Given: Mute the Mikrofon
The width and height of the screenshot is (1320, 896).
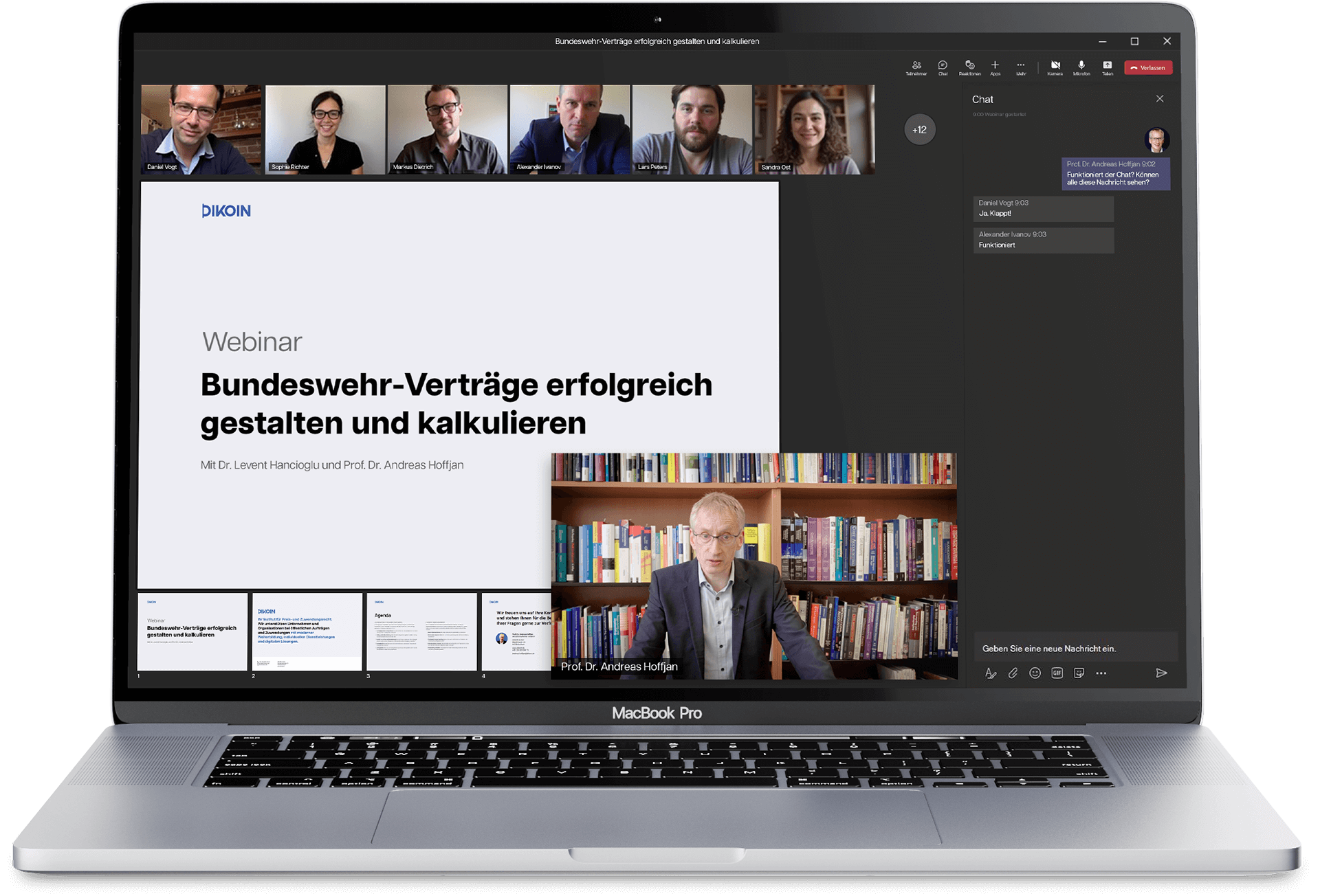Looking at the screenshot, I should pyautogui.click(x=1081, y=67).
